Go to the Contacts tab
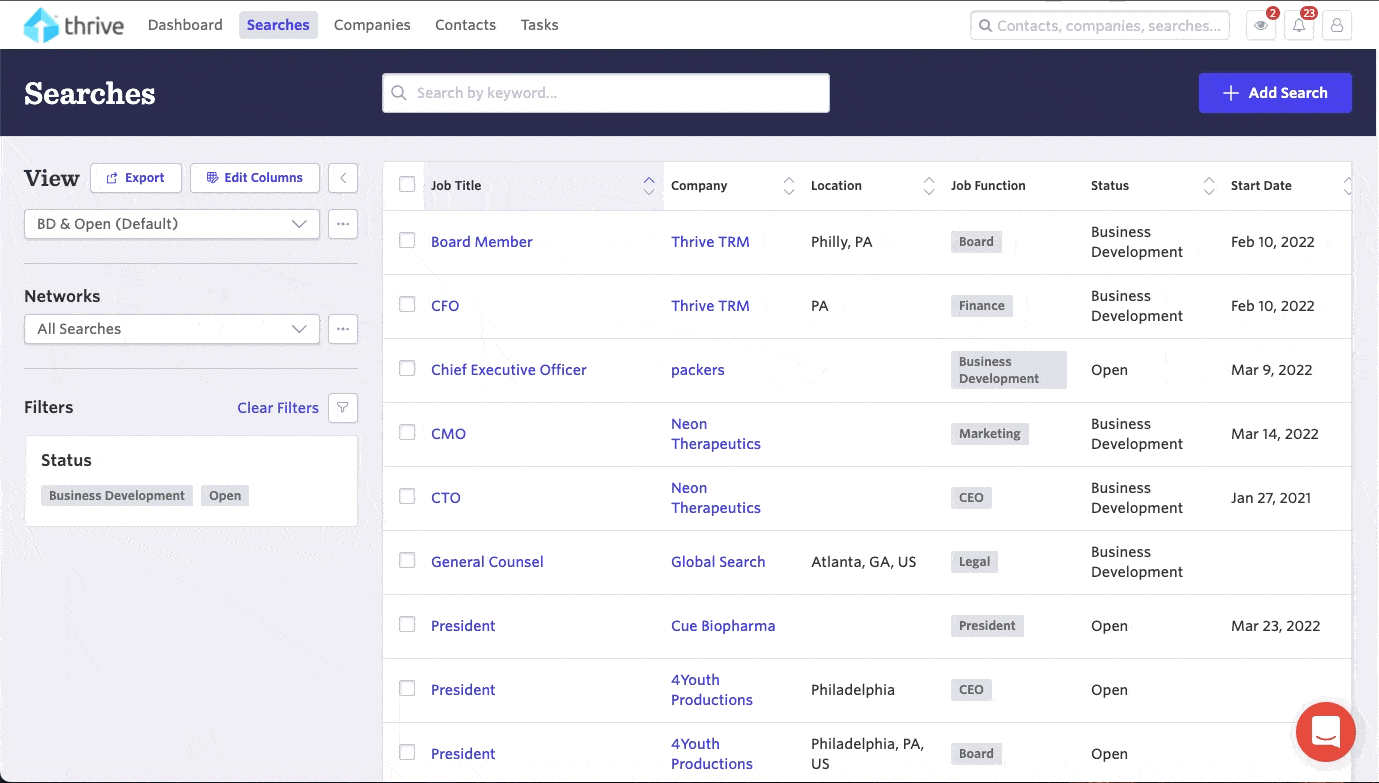Screen dimensions: 1379x783 tap(465, 25)
